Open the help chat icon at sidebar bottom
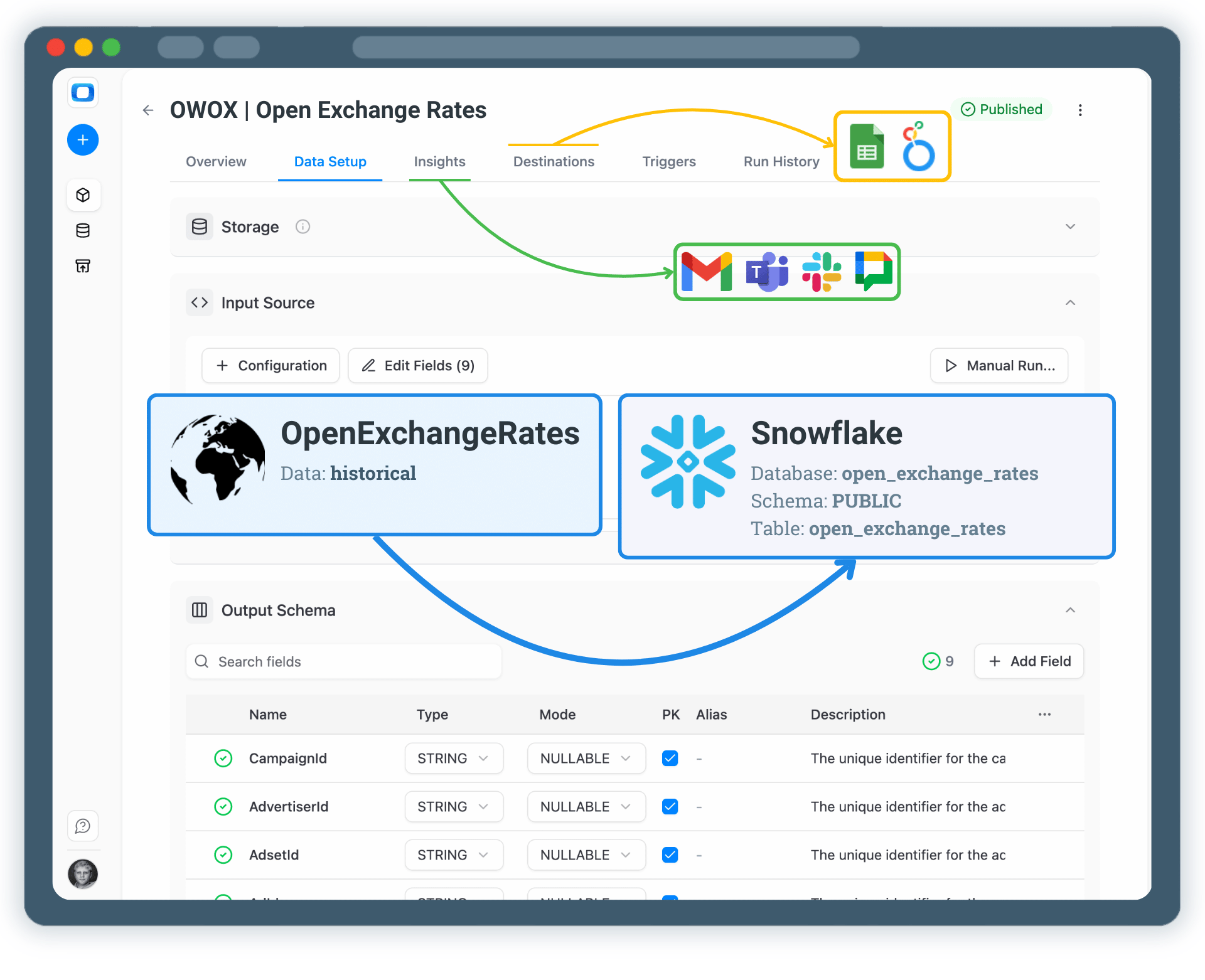Viewport: 1205px width, 980px height. (83, 826)
